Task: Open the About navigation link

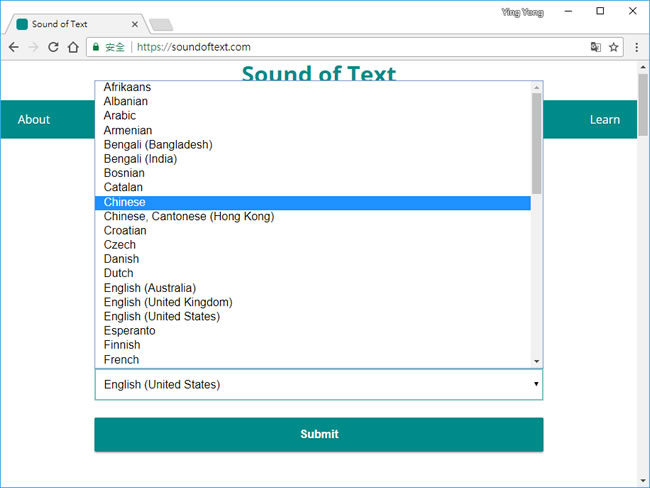Action: pyautogui.click(x=34, y=120)
